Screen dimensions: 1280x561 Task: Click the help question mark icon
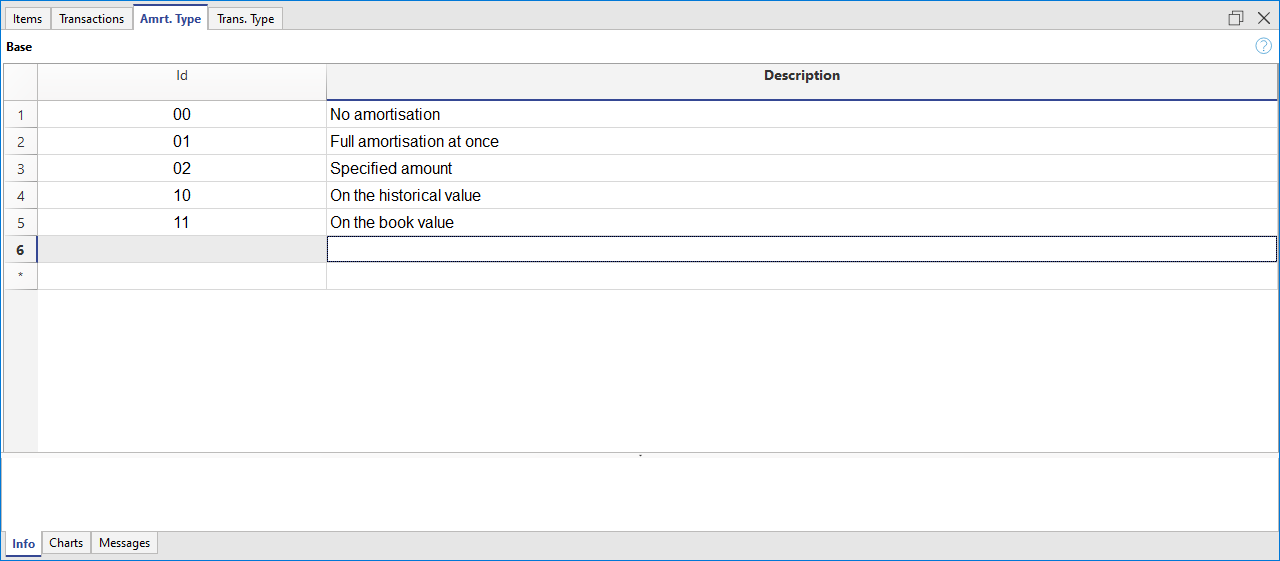tap(1263, 46)
